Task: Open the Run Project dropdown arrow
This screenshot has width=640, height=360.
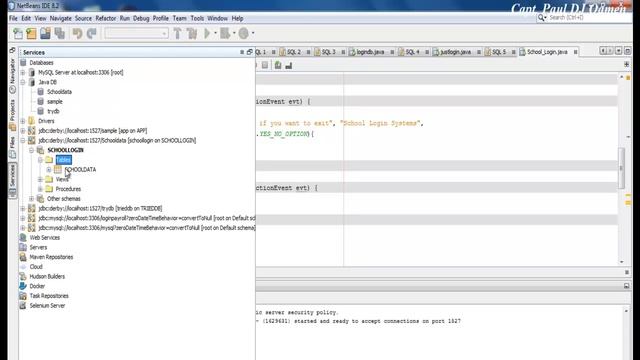Action: point(216,33)
